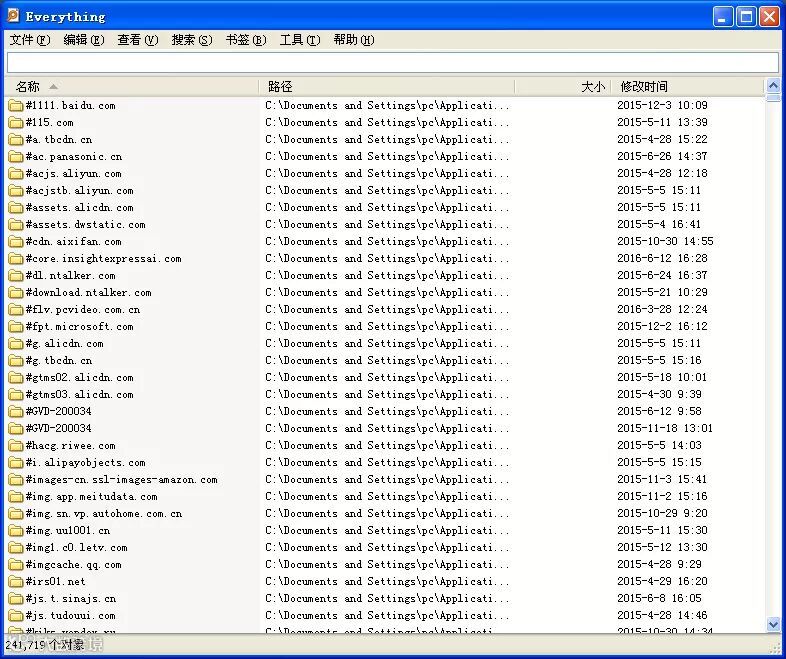Open the 帮助(H) help menu
The width and height of the screenshot is (786, 659).
354,40
